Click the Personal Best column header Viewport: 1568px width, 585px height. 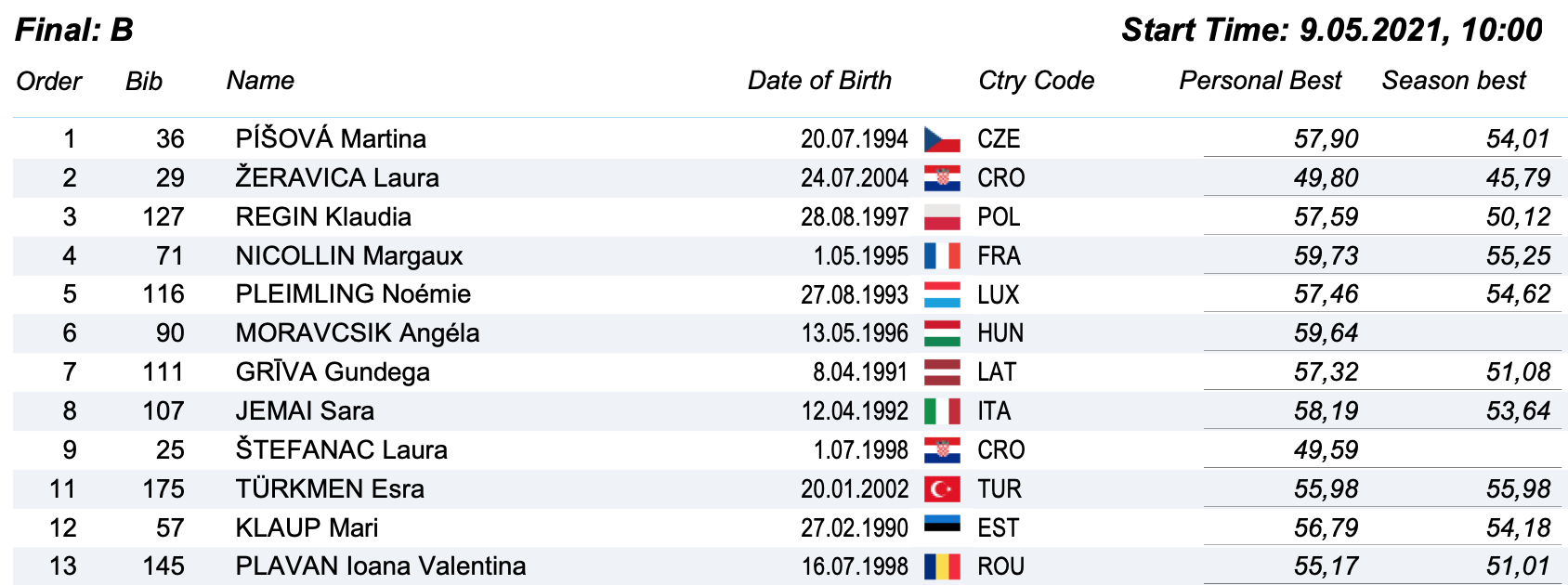click(1260, 81)
